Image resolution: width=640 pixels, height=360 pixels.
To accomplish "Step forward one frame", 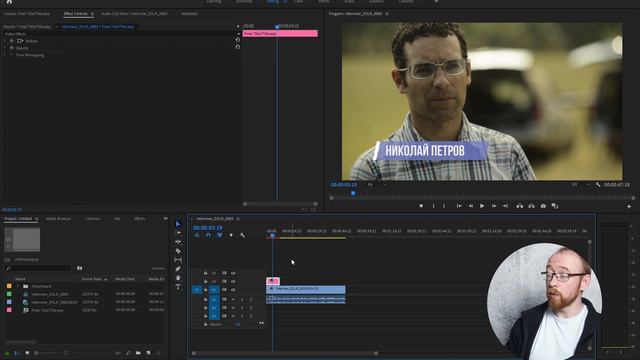I will click(x=494, y=206).
